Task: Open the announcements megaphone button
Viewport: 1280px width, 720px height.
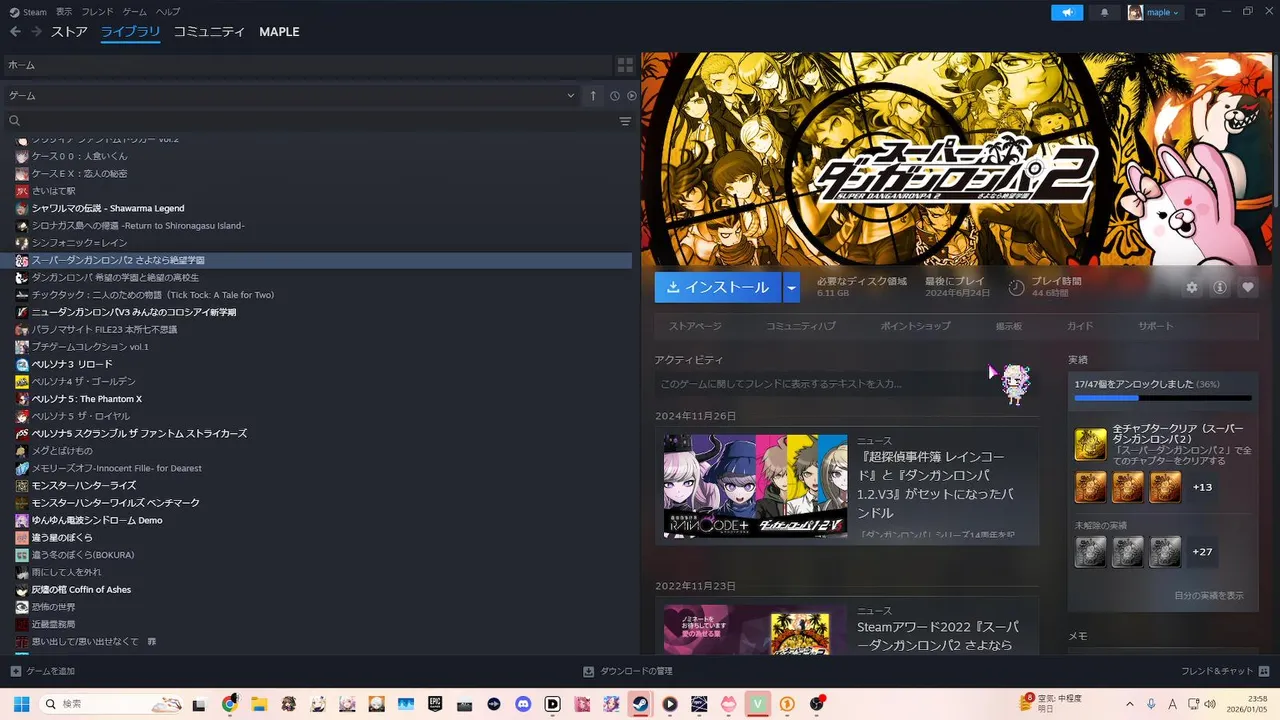Action: pos(1067,12)
